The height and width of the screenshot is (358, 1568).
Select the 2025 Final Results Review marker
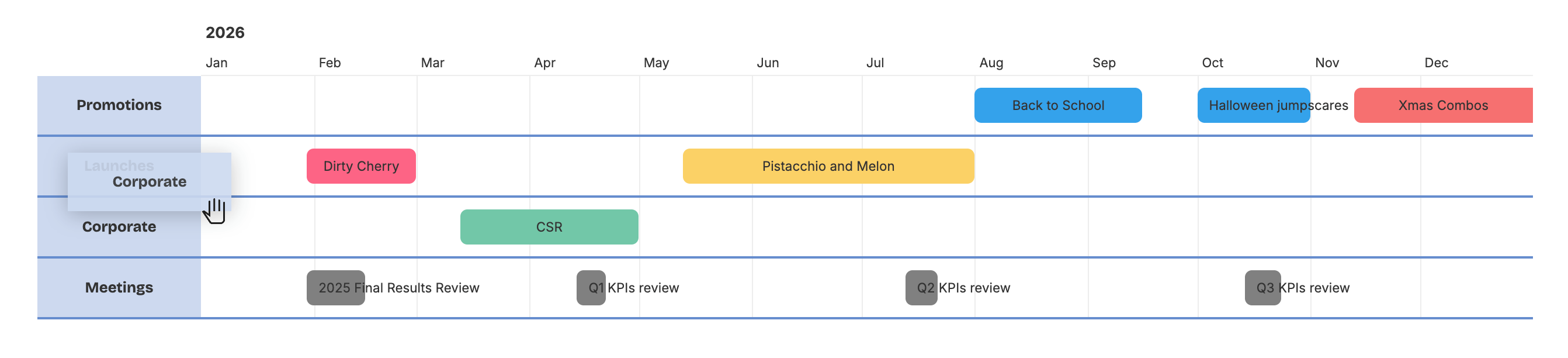[x=335, y=287]
